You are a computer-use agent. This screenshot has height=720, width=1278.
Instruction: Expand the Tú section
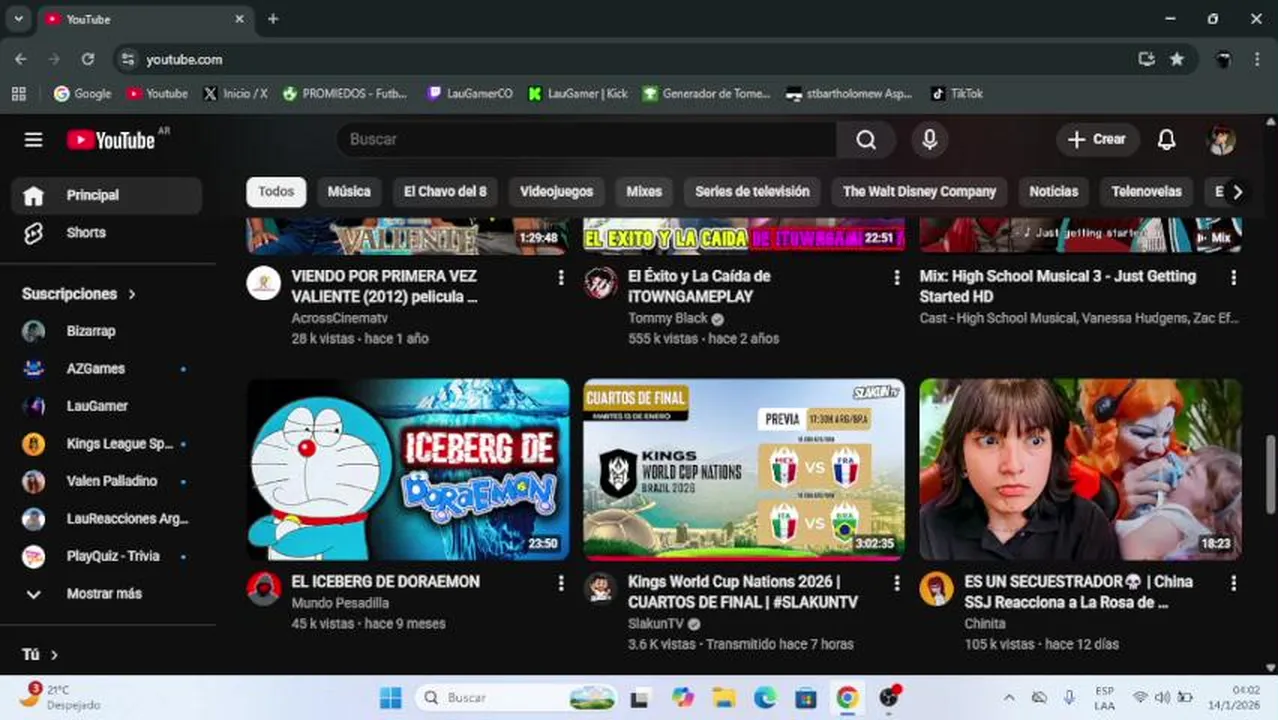(x=40, y=655)
